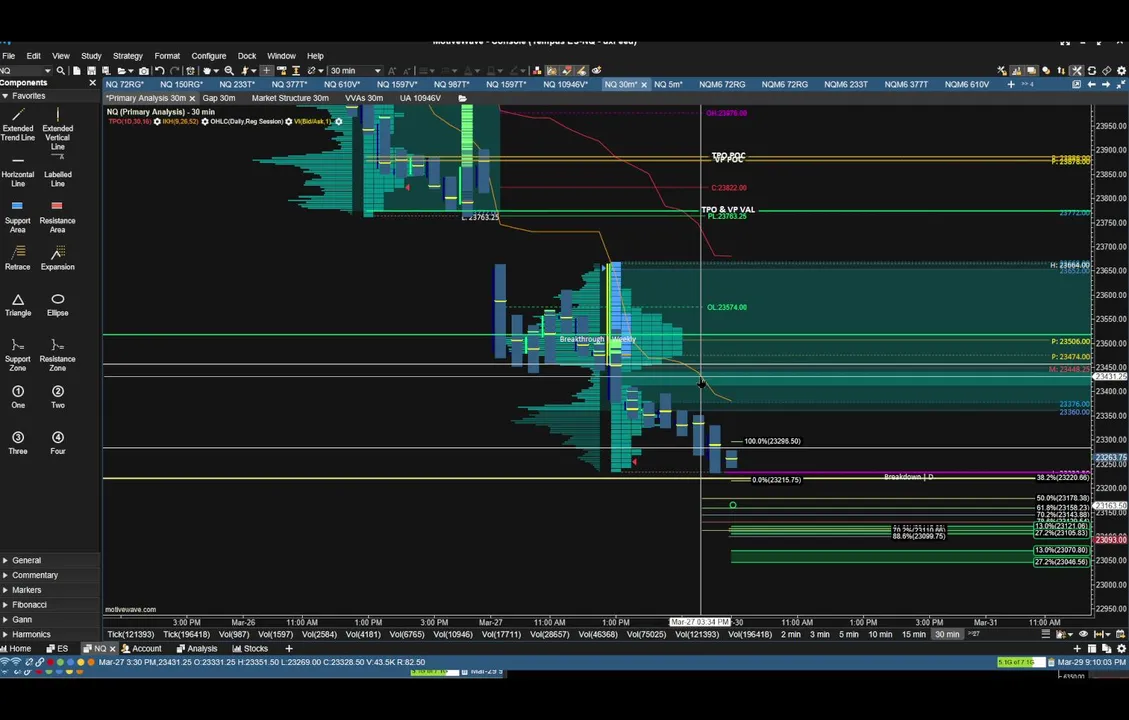Choose the Support Area tool
Screen dimensions: 1129x720
click(18, 217)
